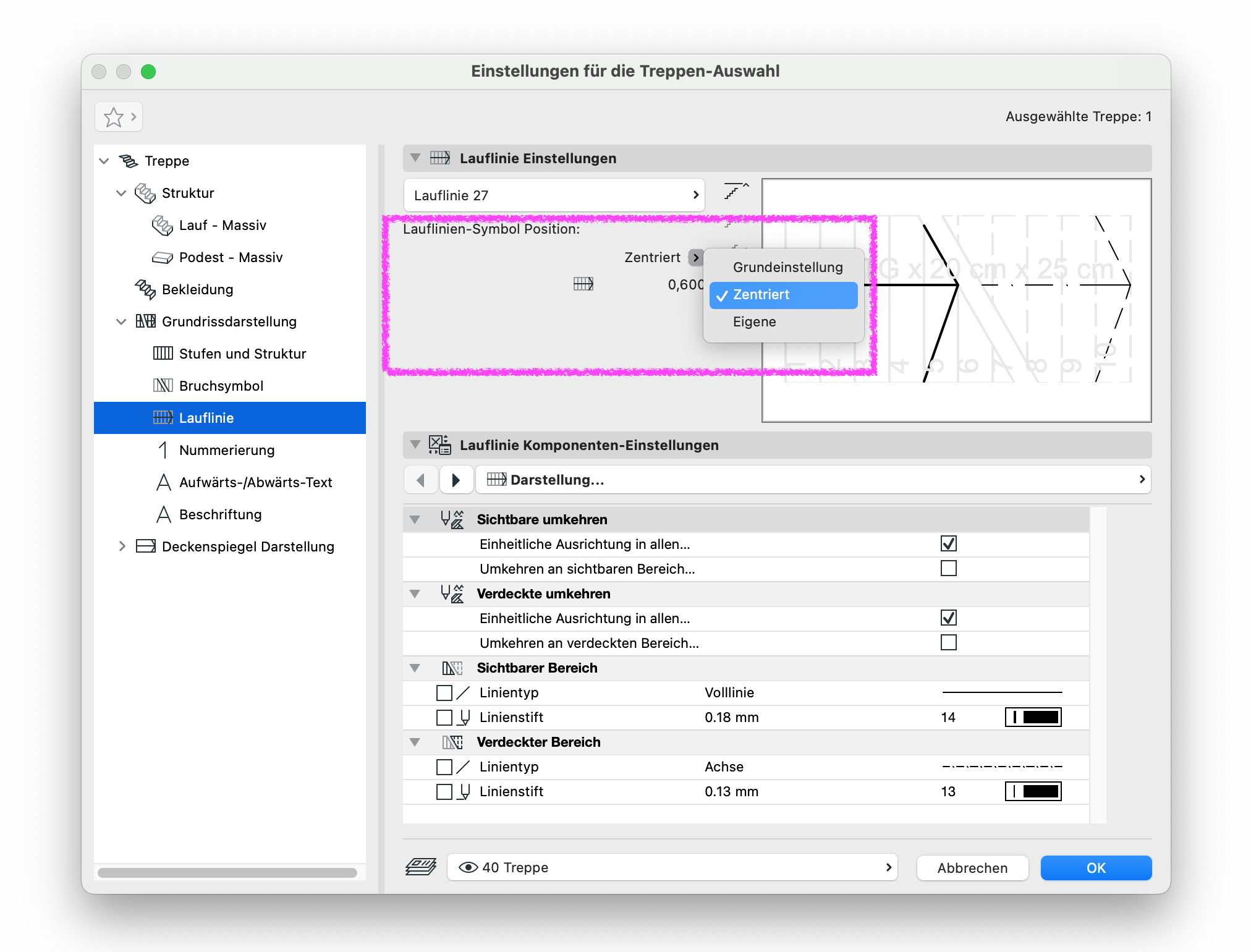Click the pen 14 color swatch

pos(1033,717)
